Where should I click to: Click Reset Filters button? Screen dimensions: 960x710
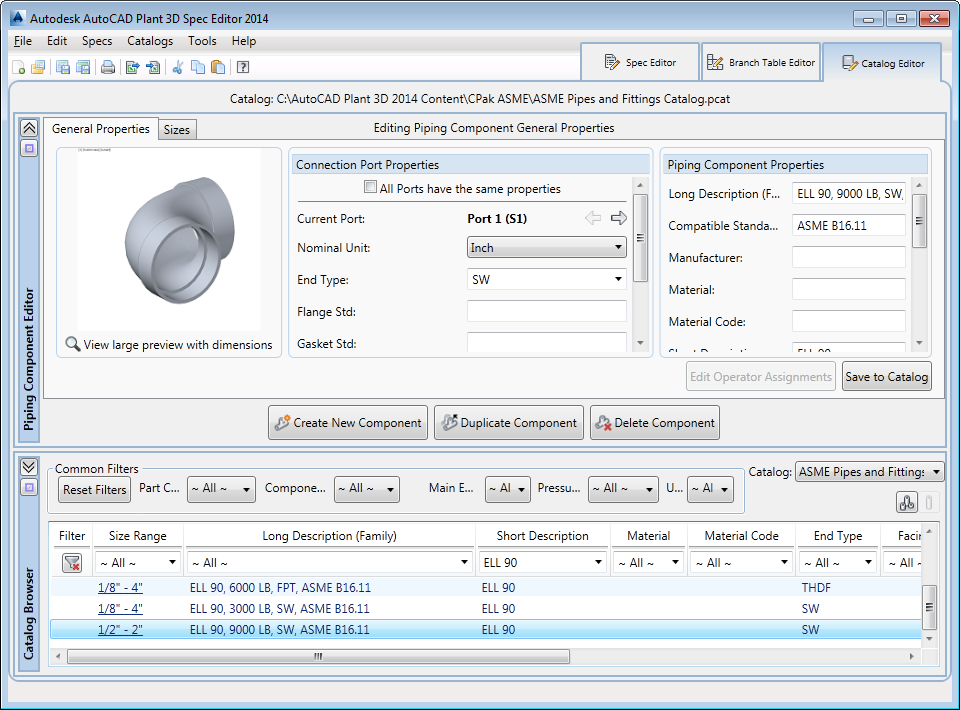[94, 490]
